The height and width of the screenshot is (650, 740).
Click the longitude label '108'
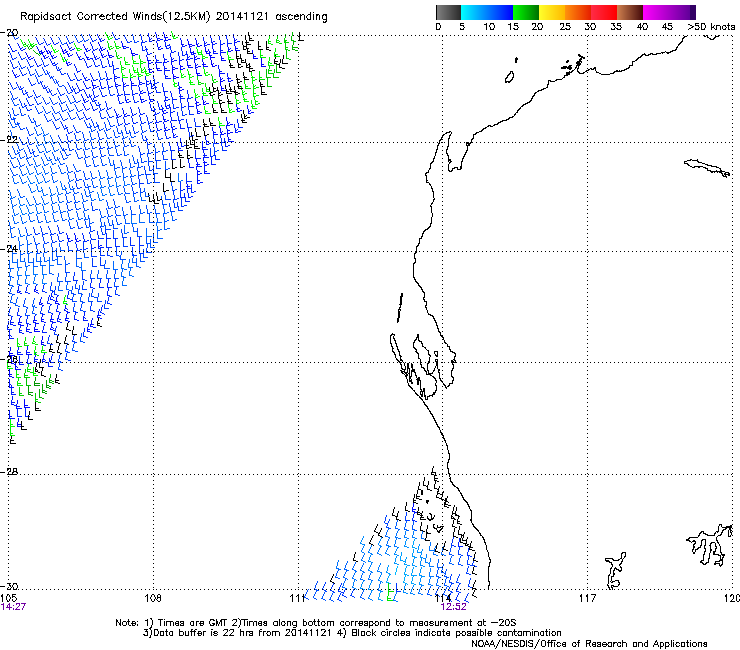tap(153, 598)
